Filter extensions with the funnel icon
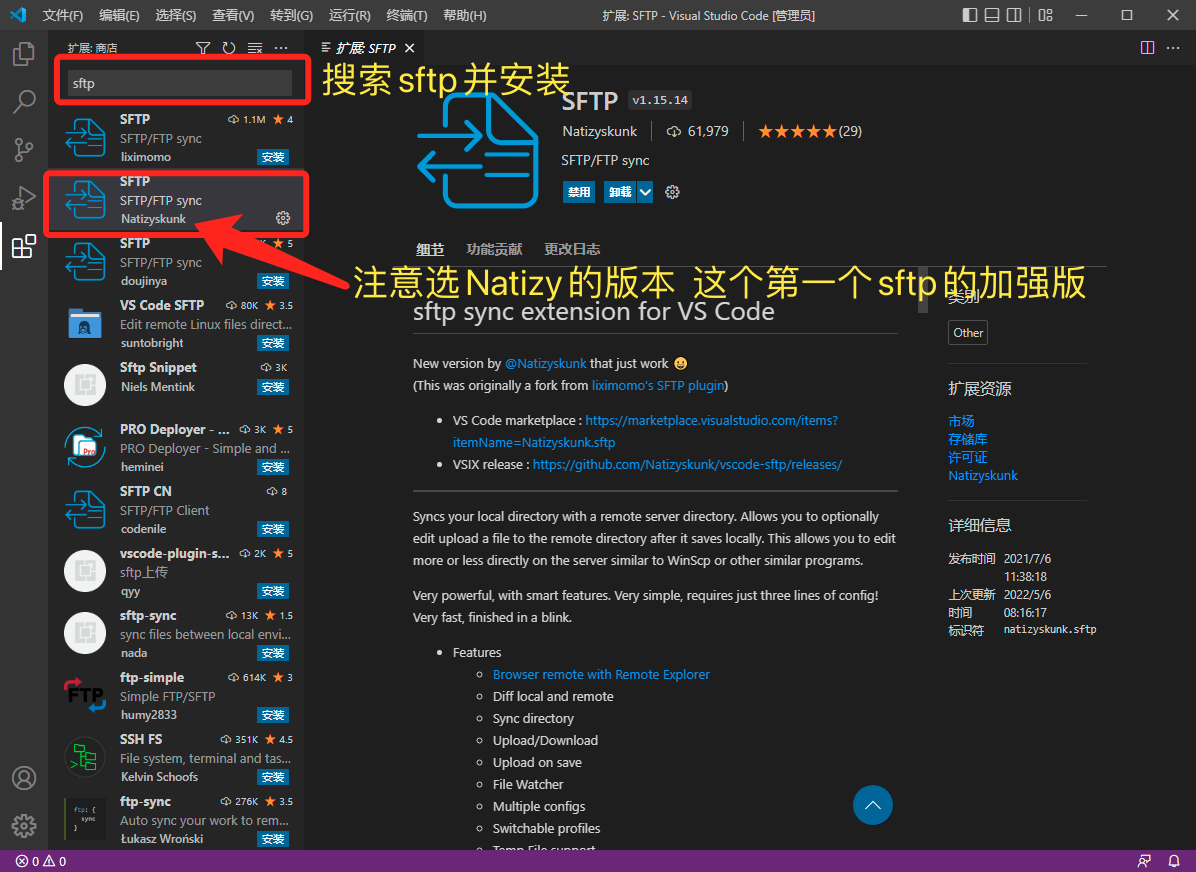This screenshot has height=872, width=1196. (203, 48)
